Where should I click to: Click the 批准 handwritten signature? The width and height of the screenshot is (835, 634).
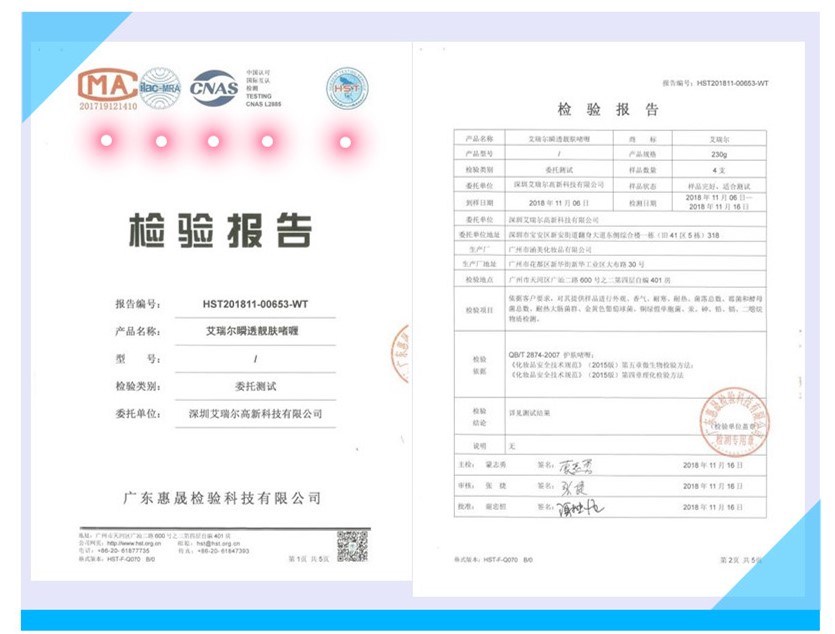(580, 509)
